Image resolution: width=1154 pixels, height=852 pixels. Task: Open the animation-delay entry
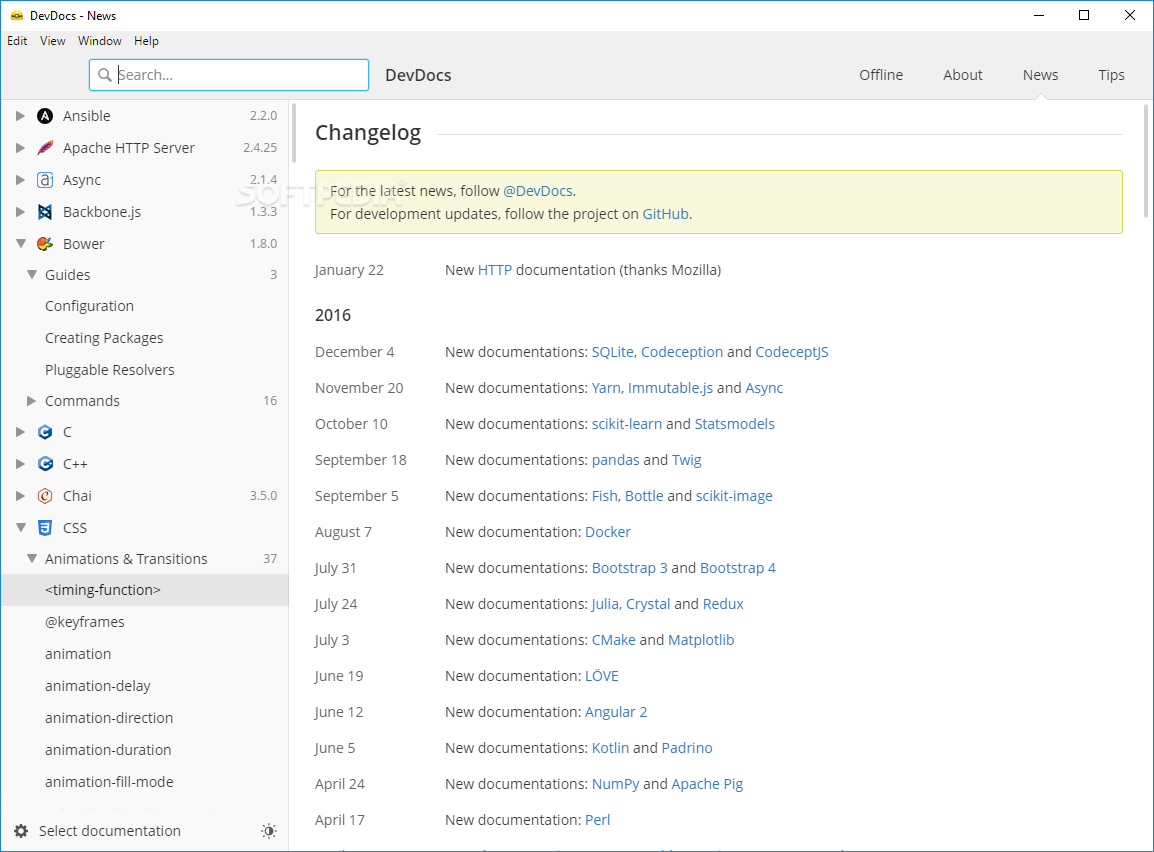point(98,686)
